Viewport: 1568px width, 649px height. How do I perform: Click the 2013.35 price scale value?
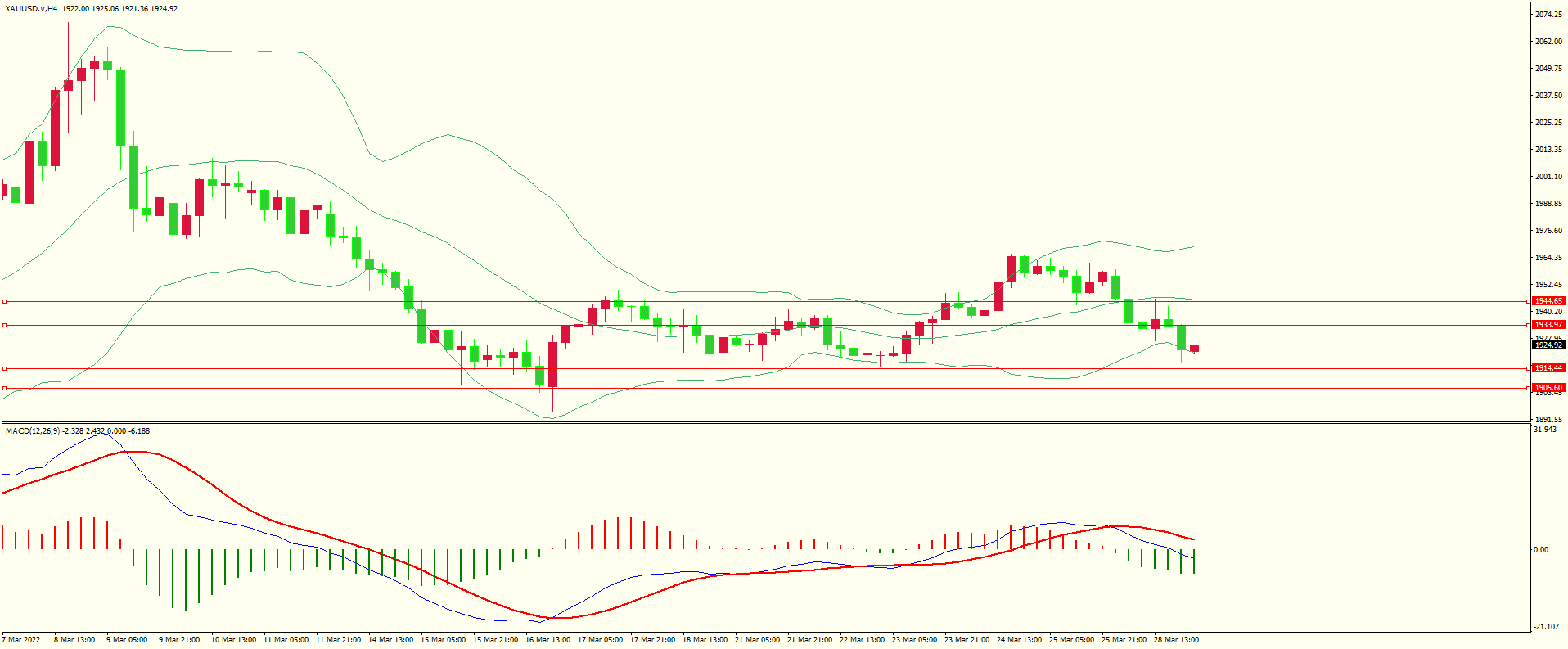1548,150
